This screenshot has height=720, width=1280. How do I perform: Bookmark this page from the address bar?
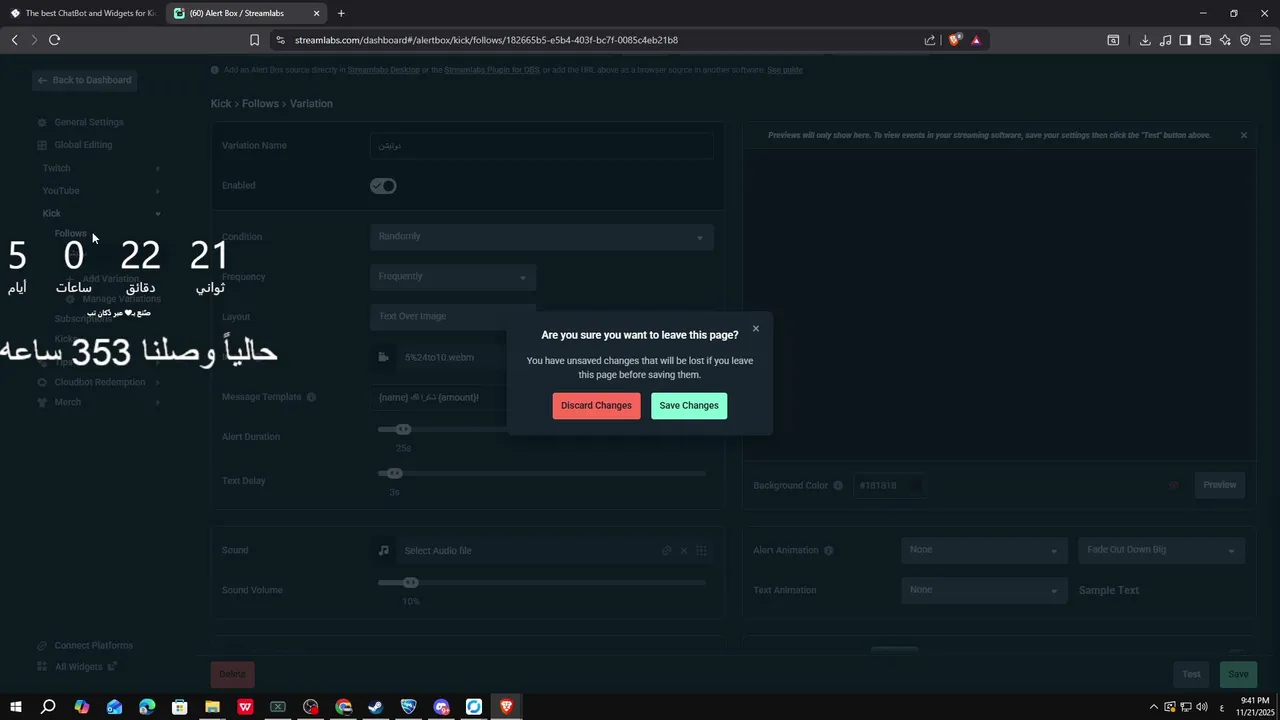tap(254, 40)
